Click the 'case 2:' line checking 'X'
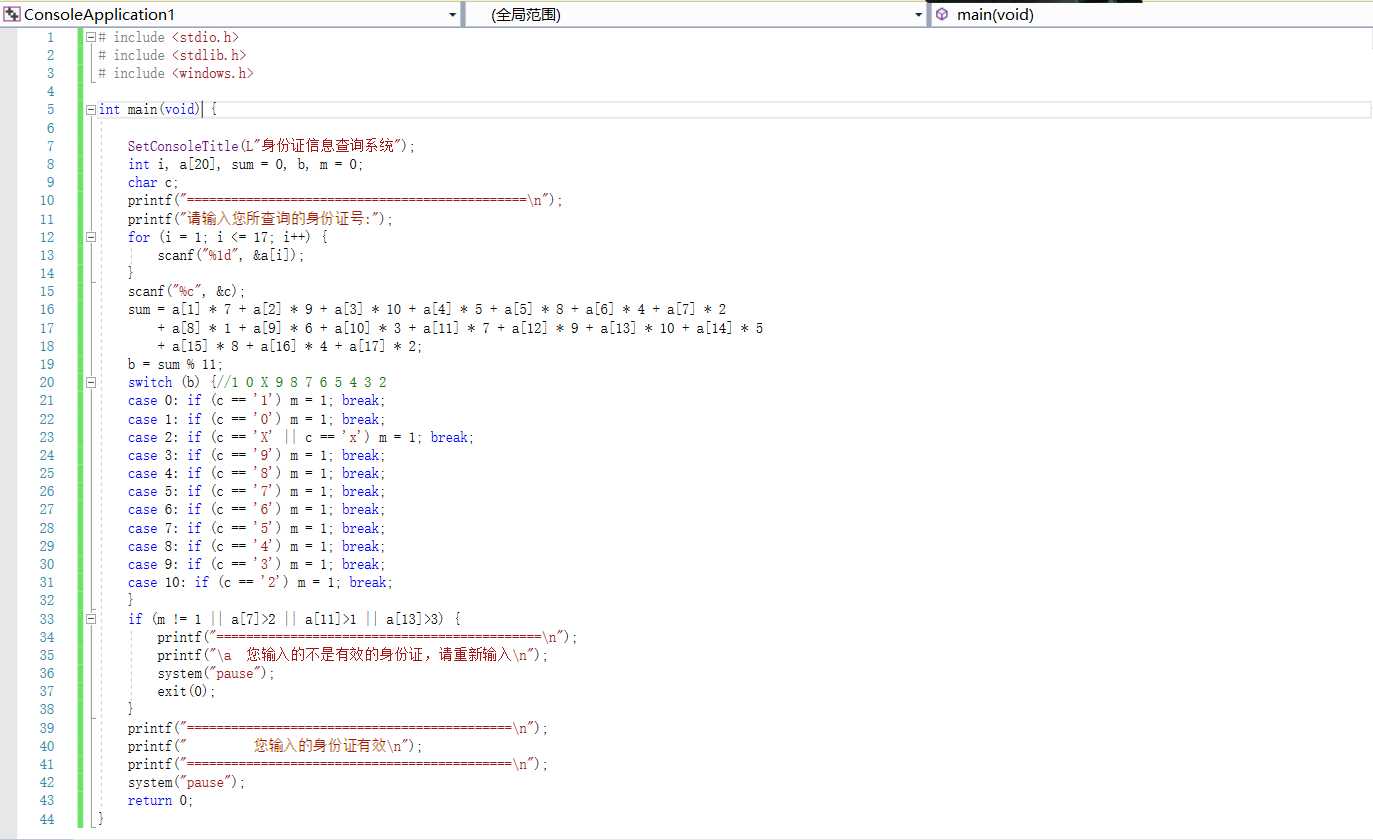The width and height of the screenshot is (1373, 840). coord(300,437)
